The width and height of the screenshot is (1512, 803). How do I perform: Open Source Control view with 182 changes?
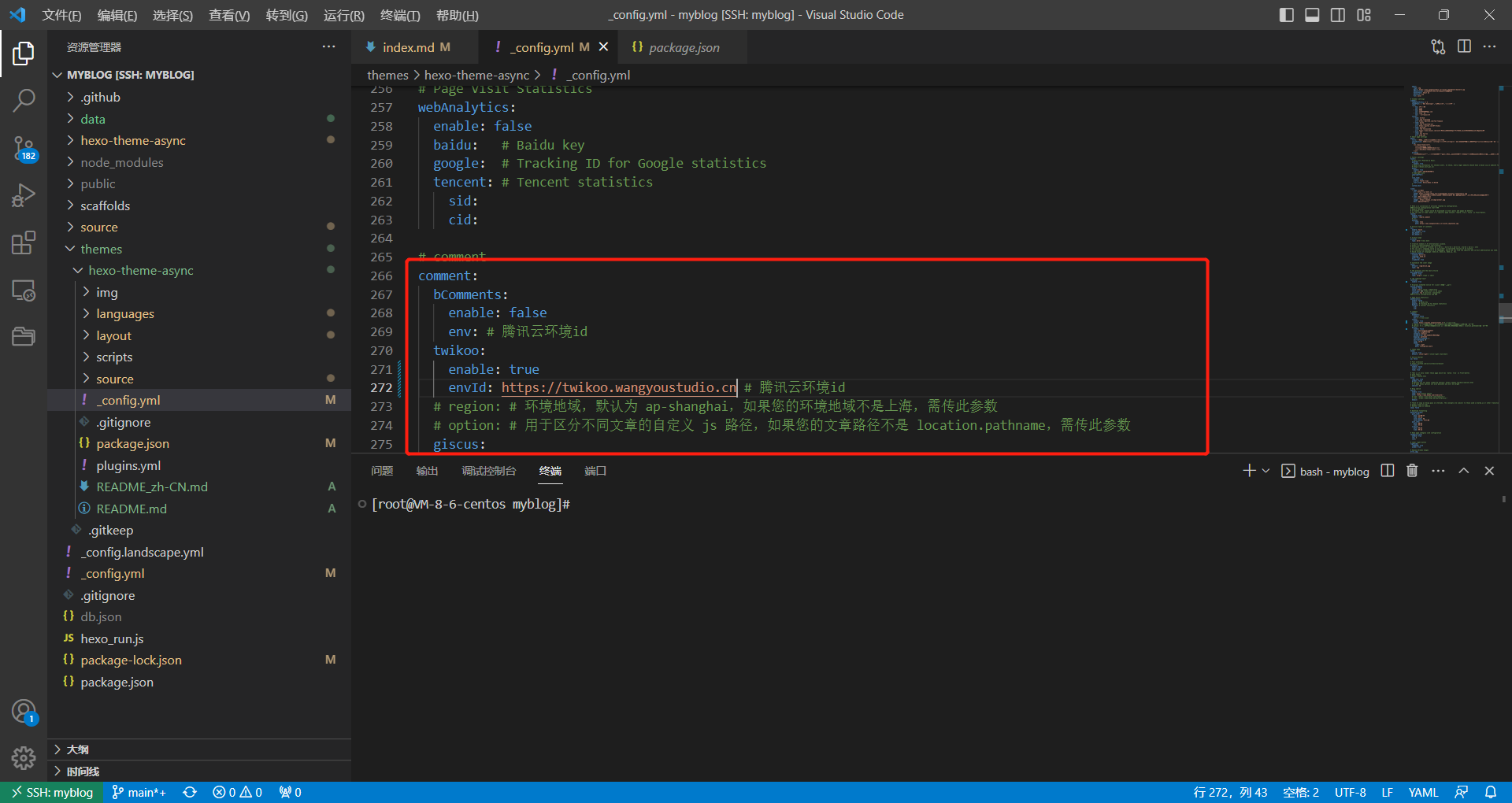pyautogui.click(x=24, y=148)
